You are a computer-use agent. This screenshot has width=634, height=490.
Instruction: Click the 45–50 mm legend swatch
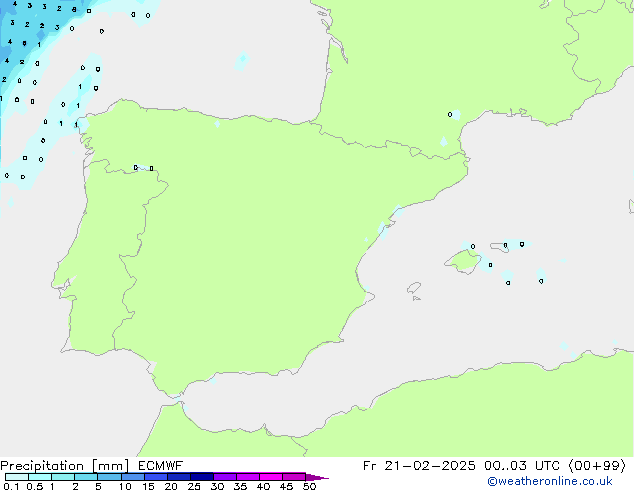pyautogui.click(x=294, y=477)
